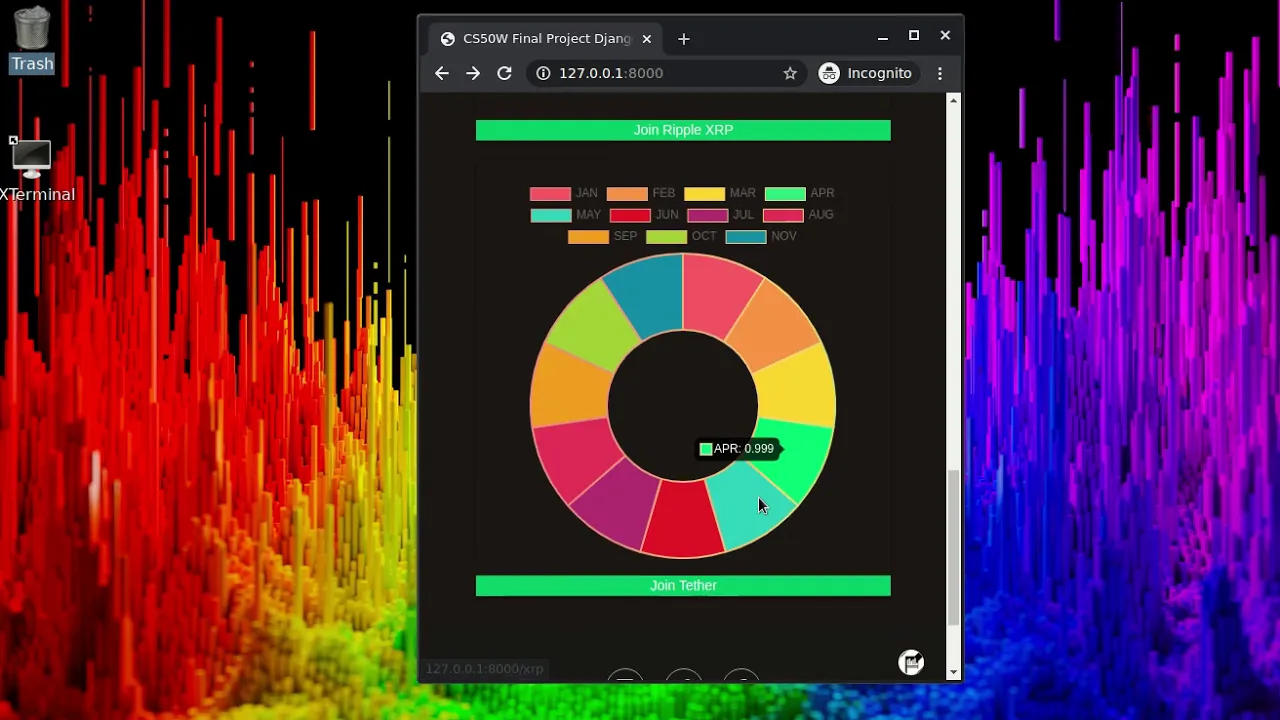Bookmark this page with star icon
This screenshot has height=720, width=1280.
(x=790, y=73)
